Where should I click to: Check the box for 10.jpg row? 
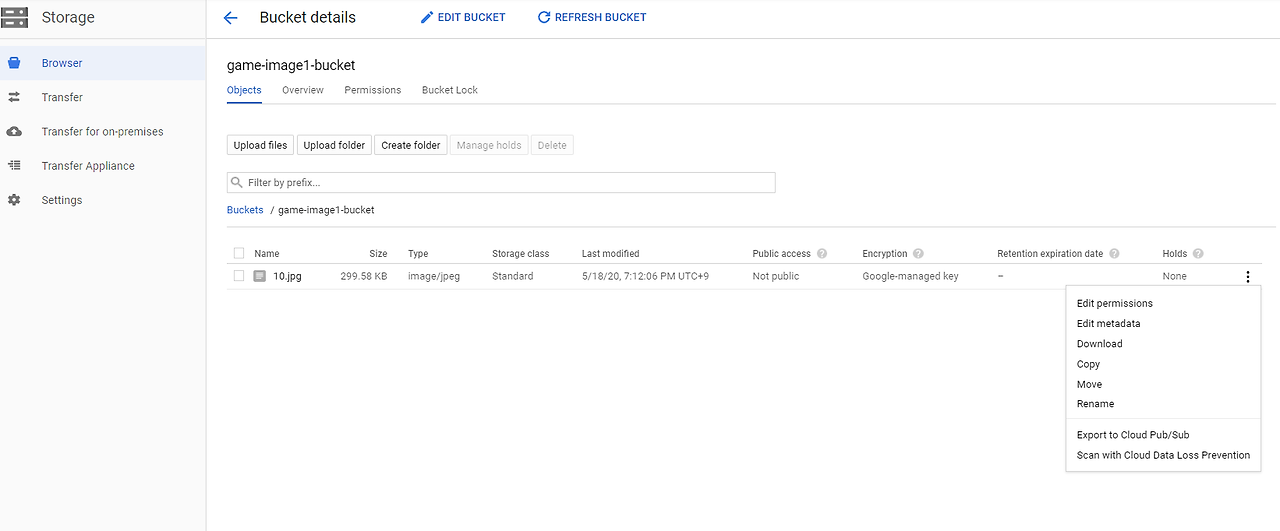coord(239,276)
